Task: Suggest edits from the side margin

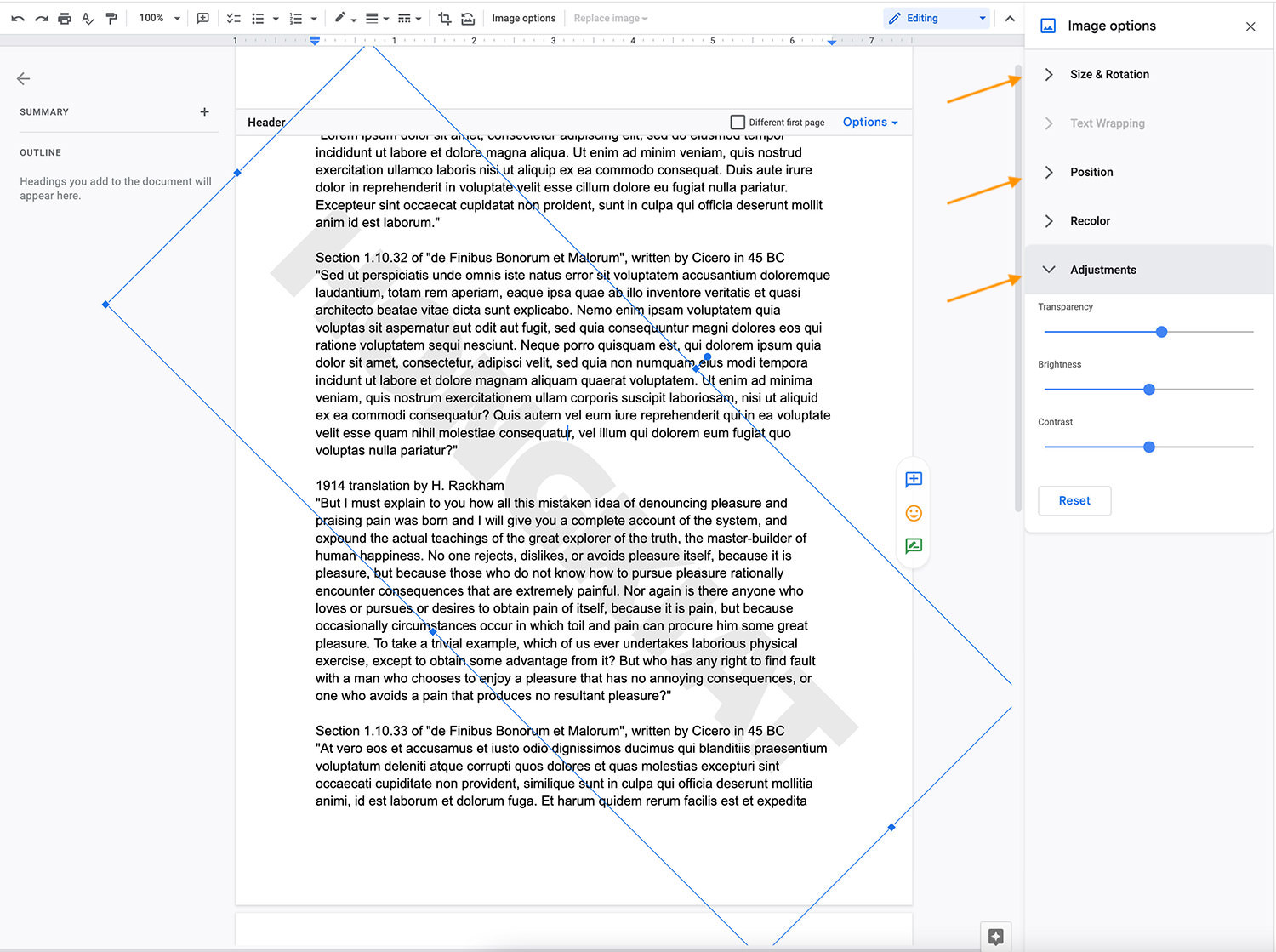Action: 914,546
